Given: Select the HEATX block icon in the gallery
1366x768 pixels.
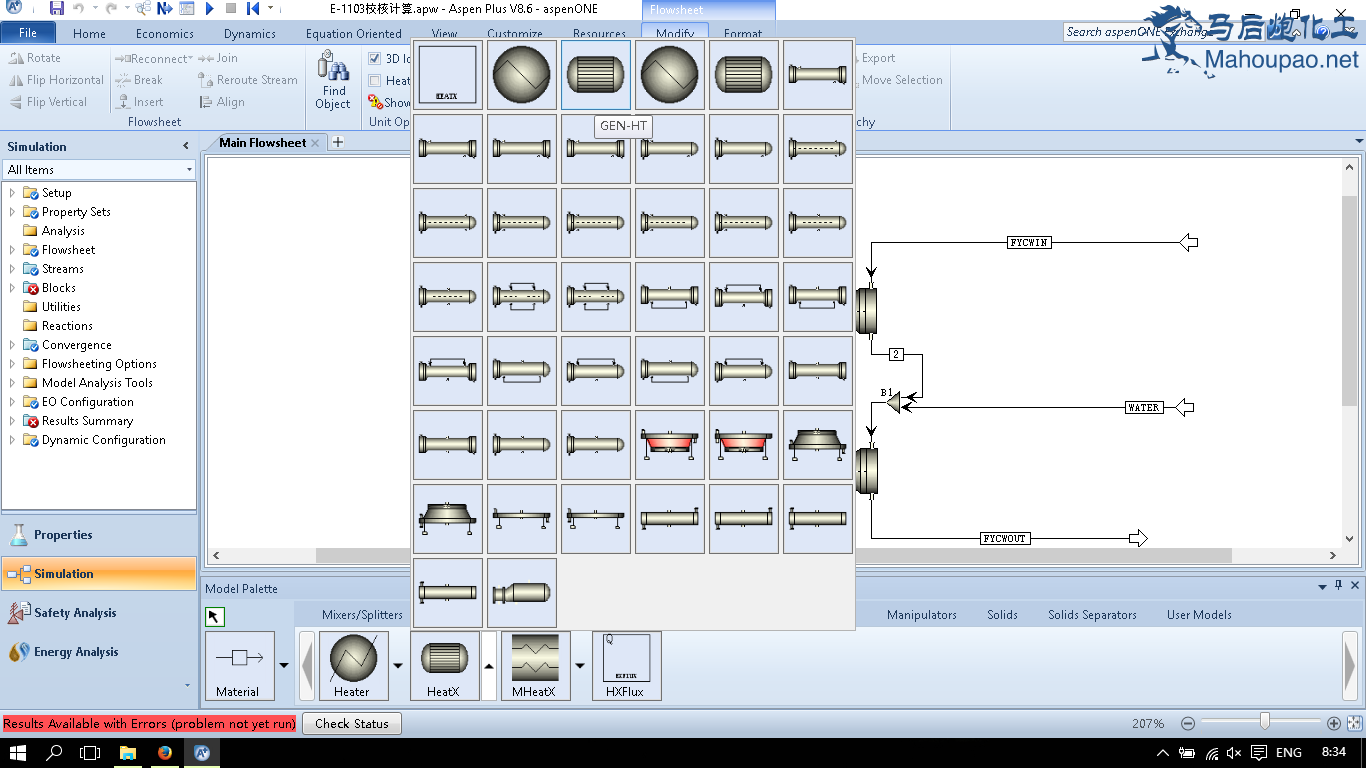Looking at the screenshot, I should [x=448, y=75].
